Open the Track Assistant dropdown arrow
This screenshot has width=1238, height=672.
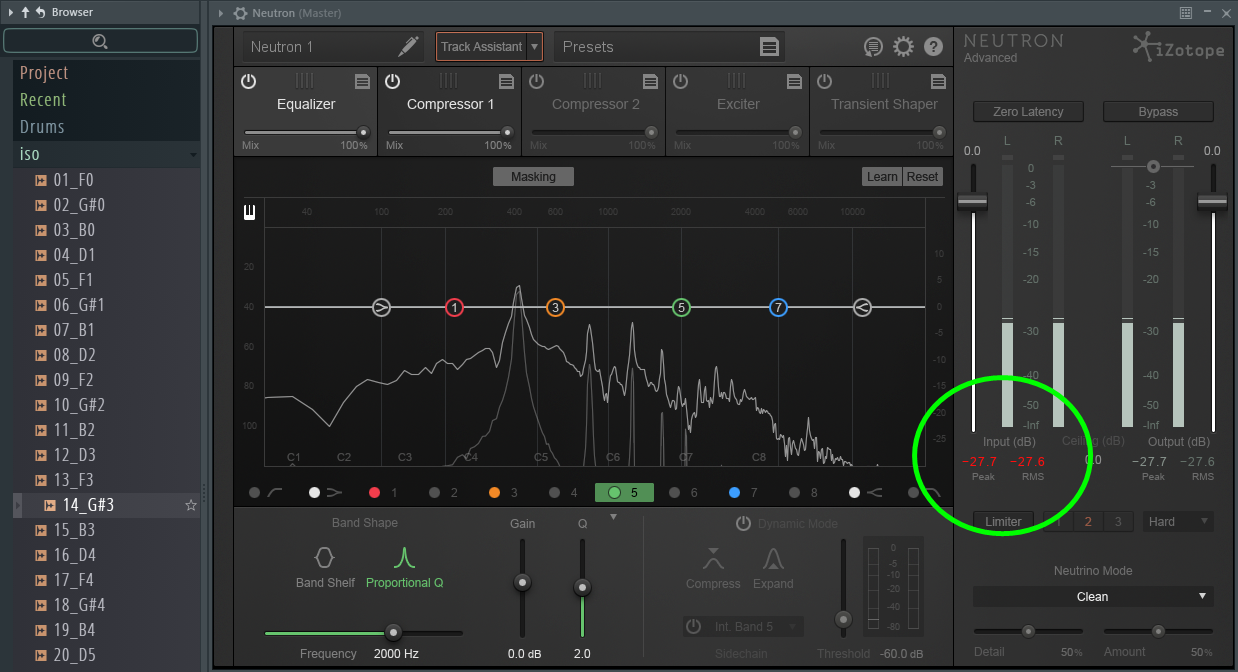[535, 47]
